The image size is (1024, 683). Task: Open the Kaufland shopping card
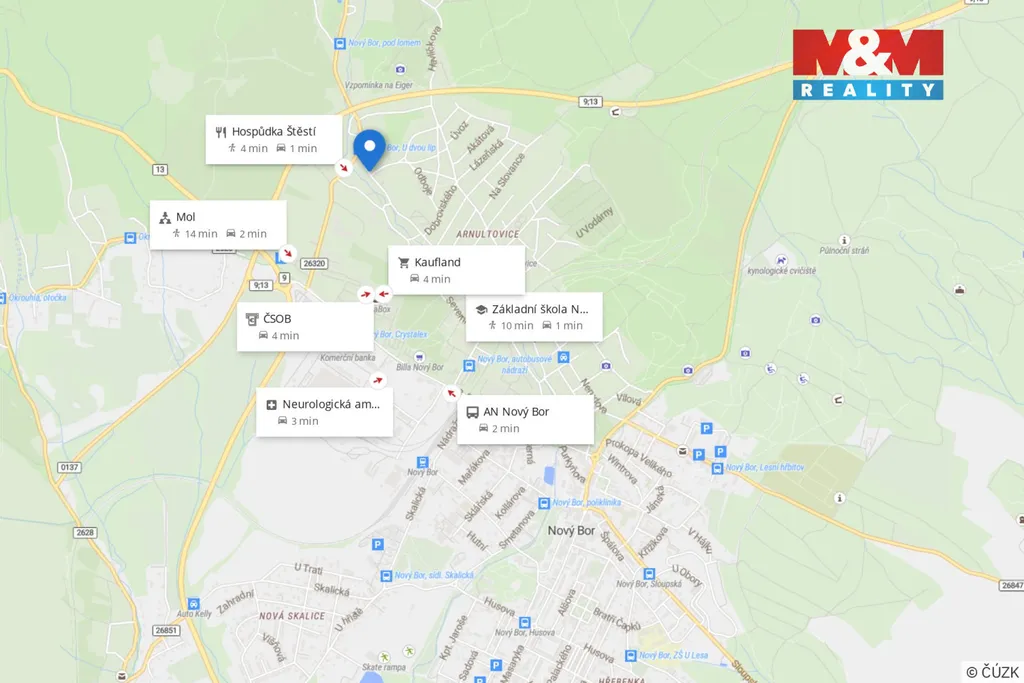[456, 270]
